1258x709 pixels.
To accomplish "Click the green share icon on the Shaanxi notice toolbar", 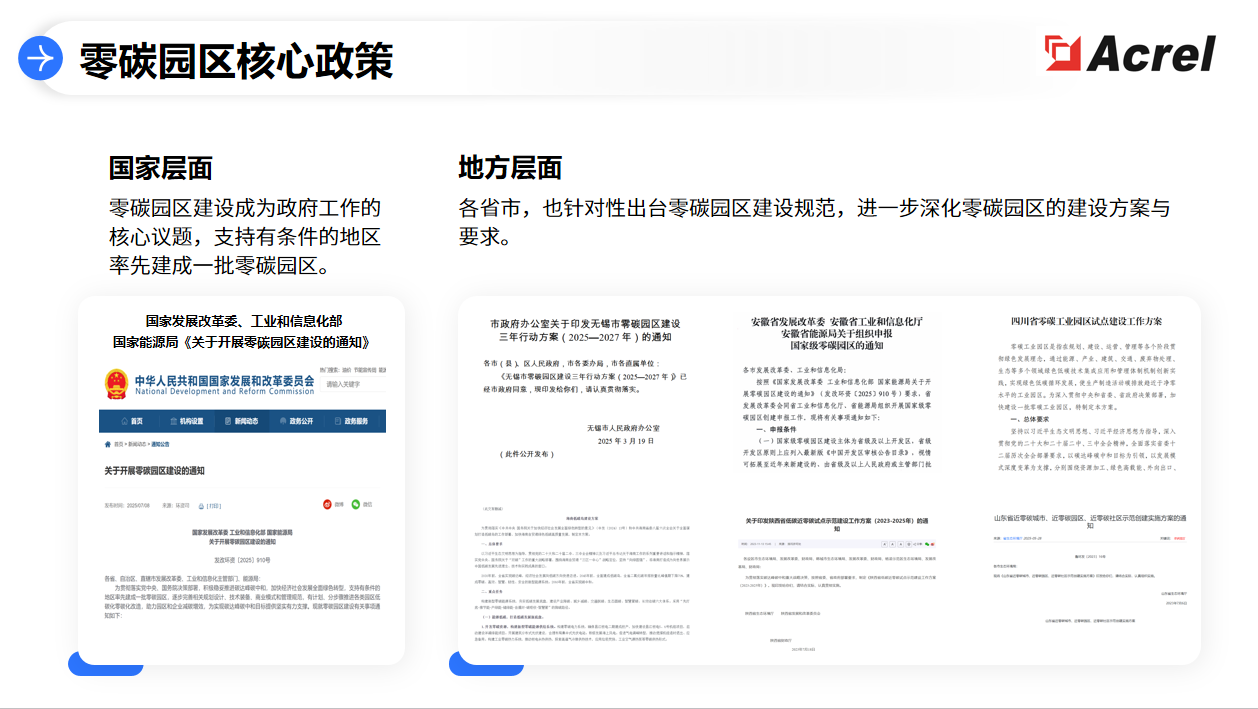I will click(x=927, y=544).
